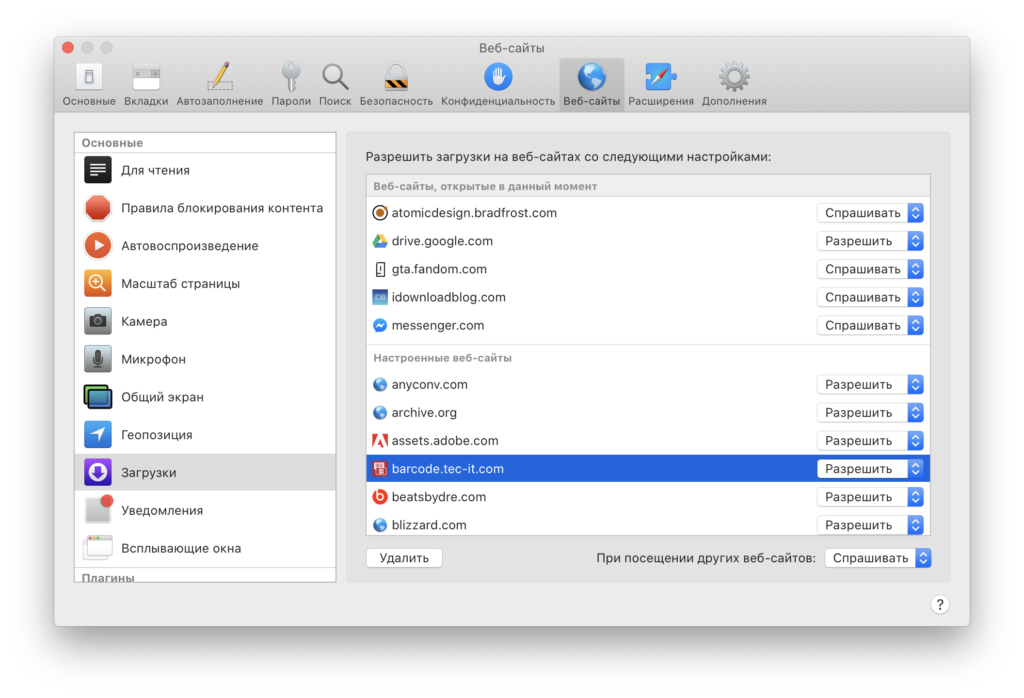Click the drive.google.com favicon
This screenshot has width=1024, height=698.
point(379,241)
